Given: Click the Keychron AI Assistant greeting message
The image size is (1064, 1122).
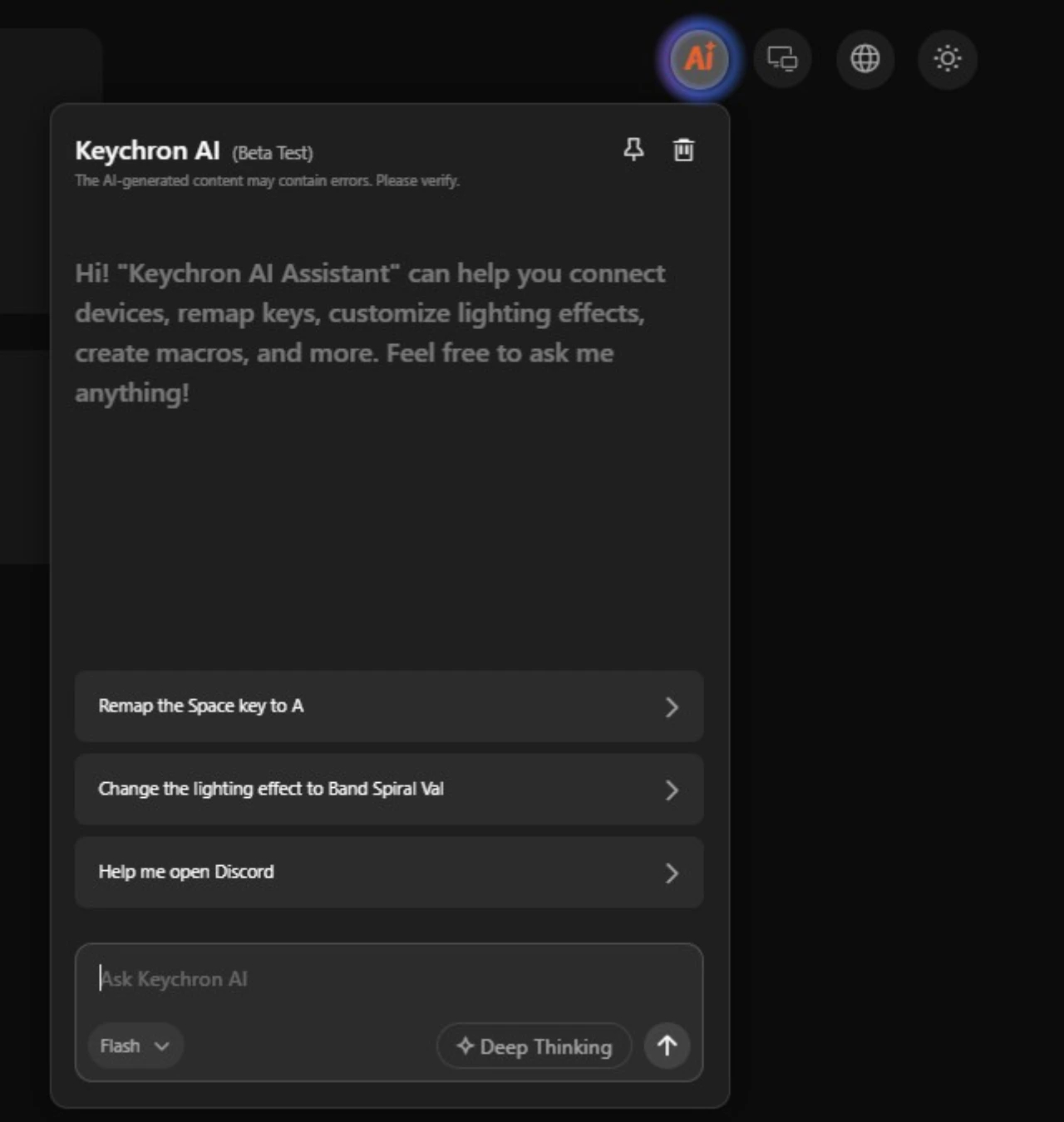Looking at the screenshot, I should tap(370, 332).
